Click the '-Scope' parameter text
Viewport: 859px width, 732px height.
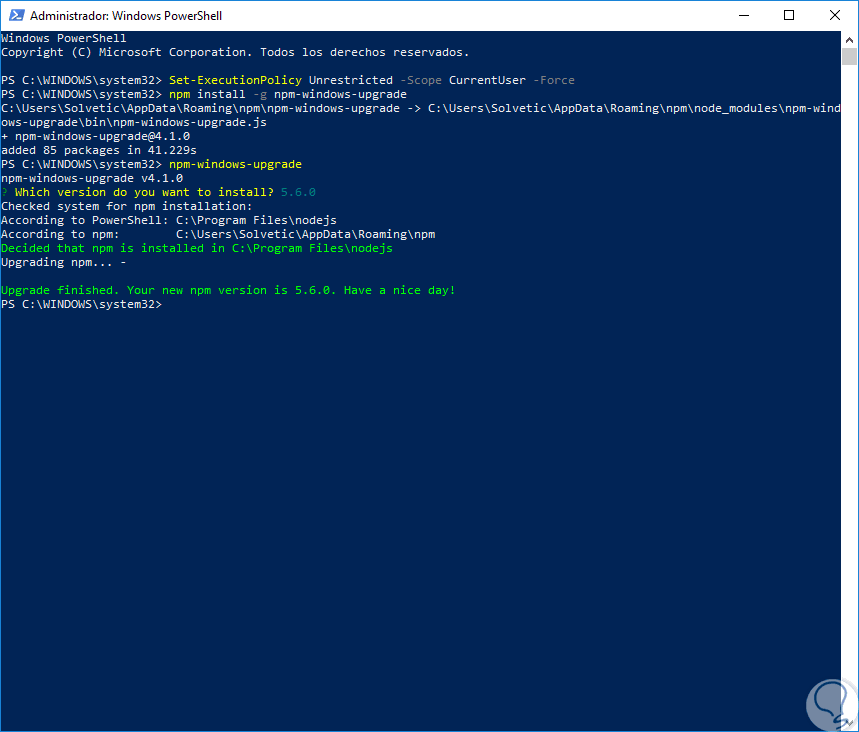pos(421,80)
